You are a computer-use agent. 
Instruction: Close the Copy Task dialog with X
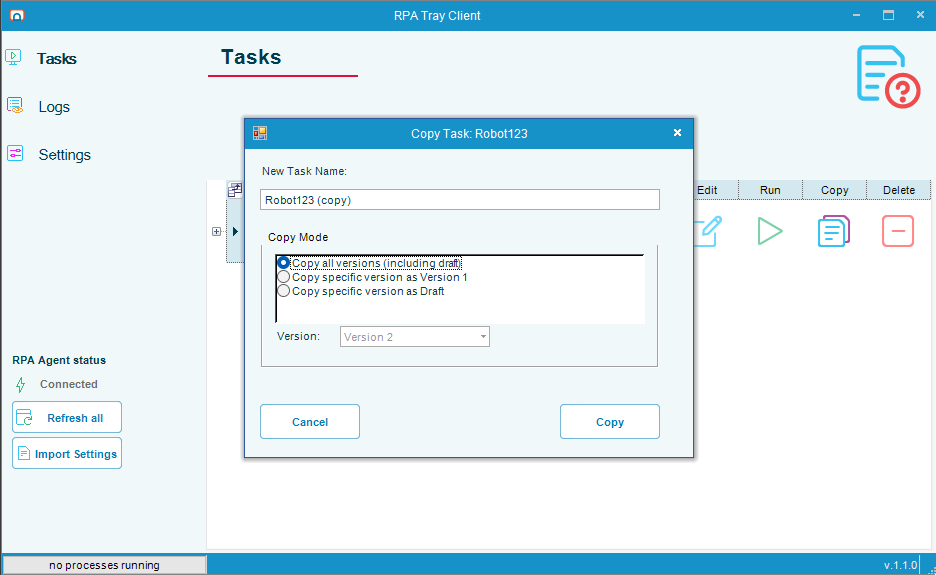[677, 133]
